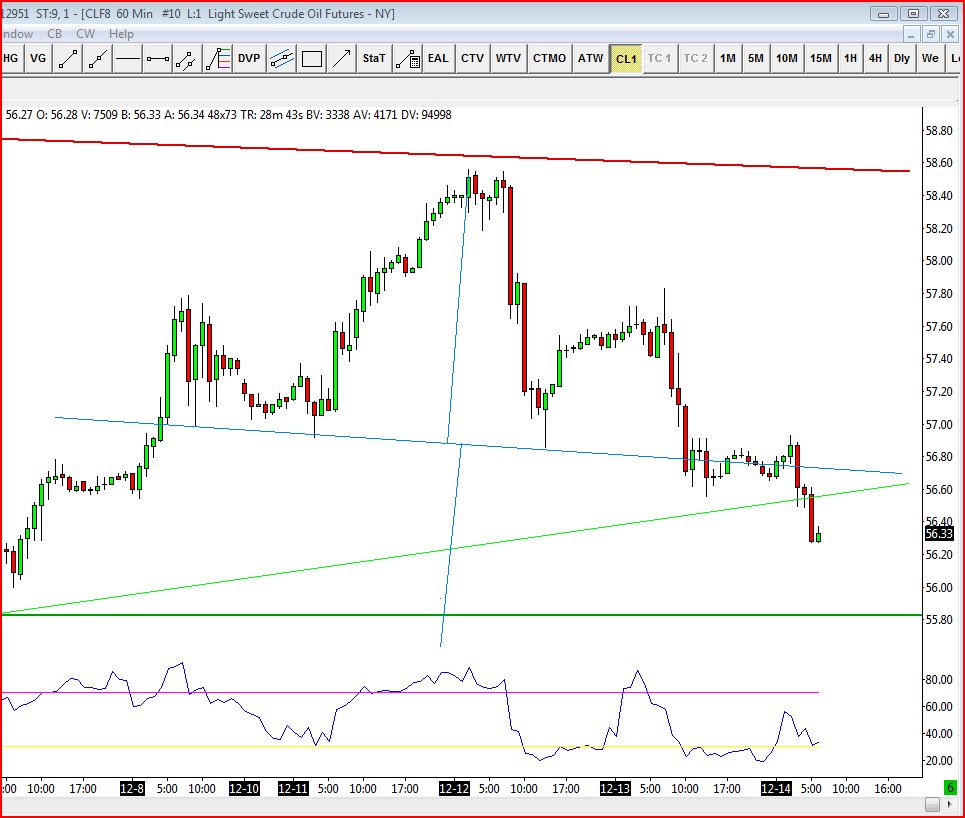The image size is (965, 818).
Task: Restore down the inner chart window
Action: click(931, 34)
